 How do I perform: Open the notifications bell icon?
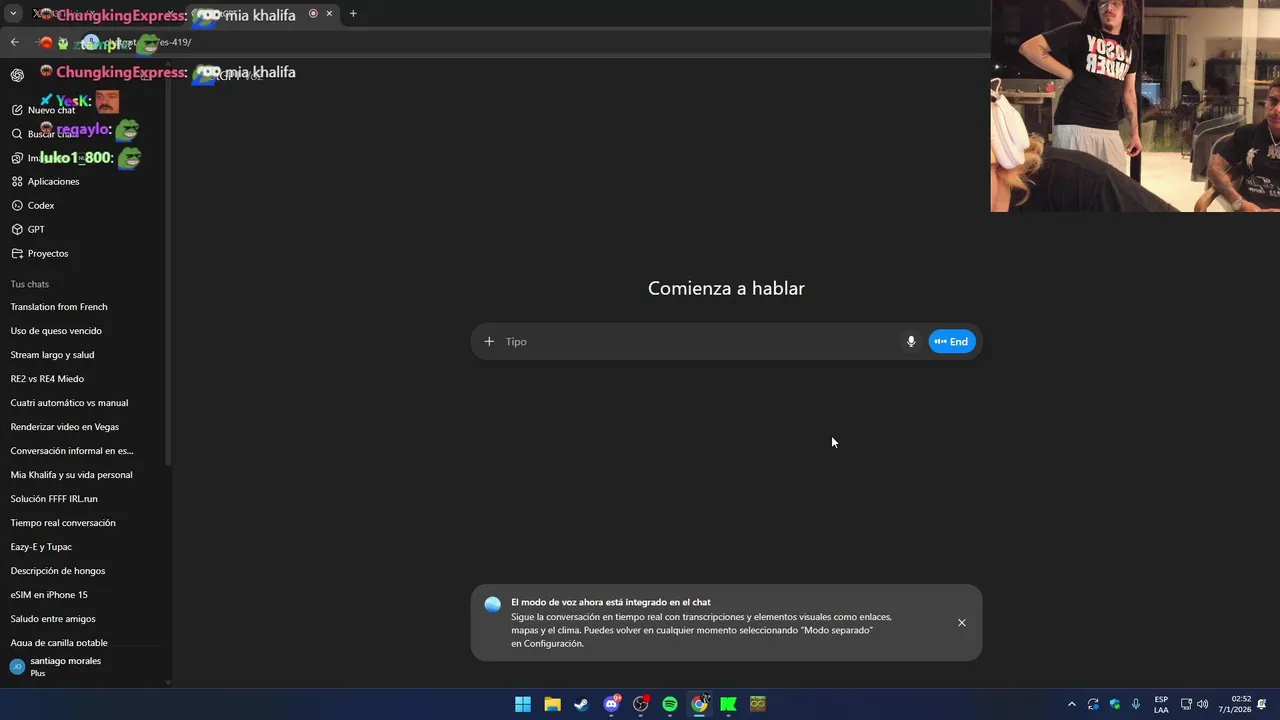tap(1262, 704)
